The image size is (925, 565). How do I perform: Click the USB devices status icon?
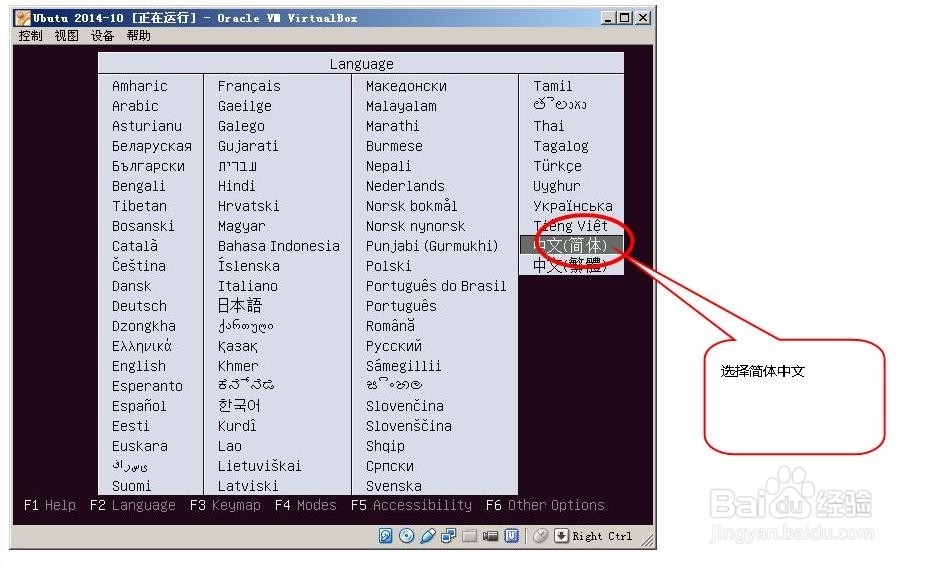pyautogui.click(x=428, y=536)
